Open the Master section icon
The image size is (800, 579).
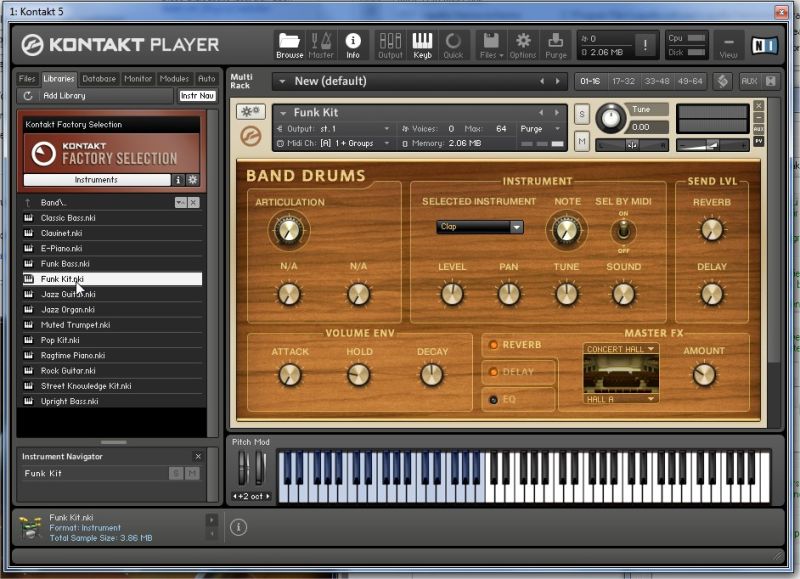321,44
